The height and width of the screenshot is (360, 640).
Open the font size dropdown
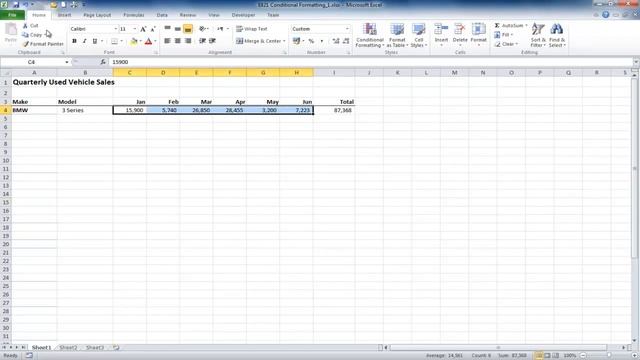coord(135,29)
